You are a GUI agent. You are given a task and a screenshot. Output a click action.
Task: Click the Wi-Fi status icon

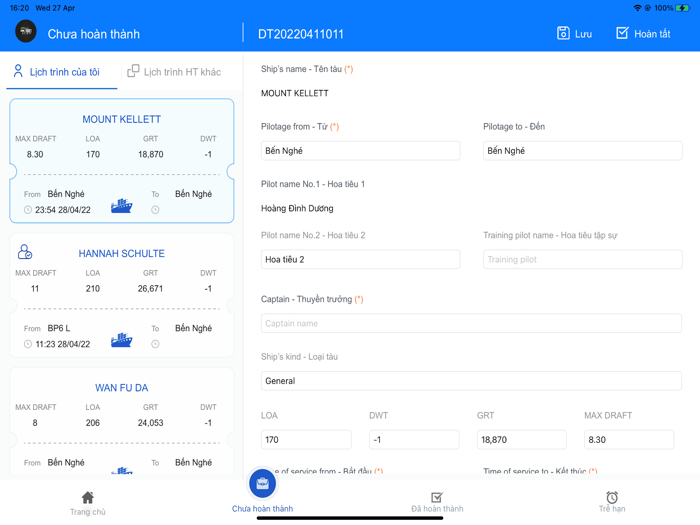point(637,8)
